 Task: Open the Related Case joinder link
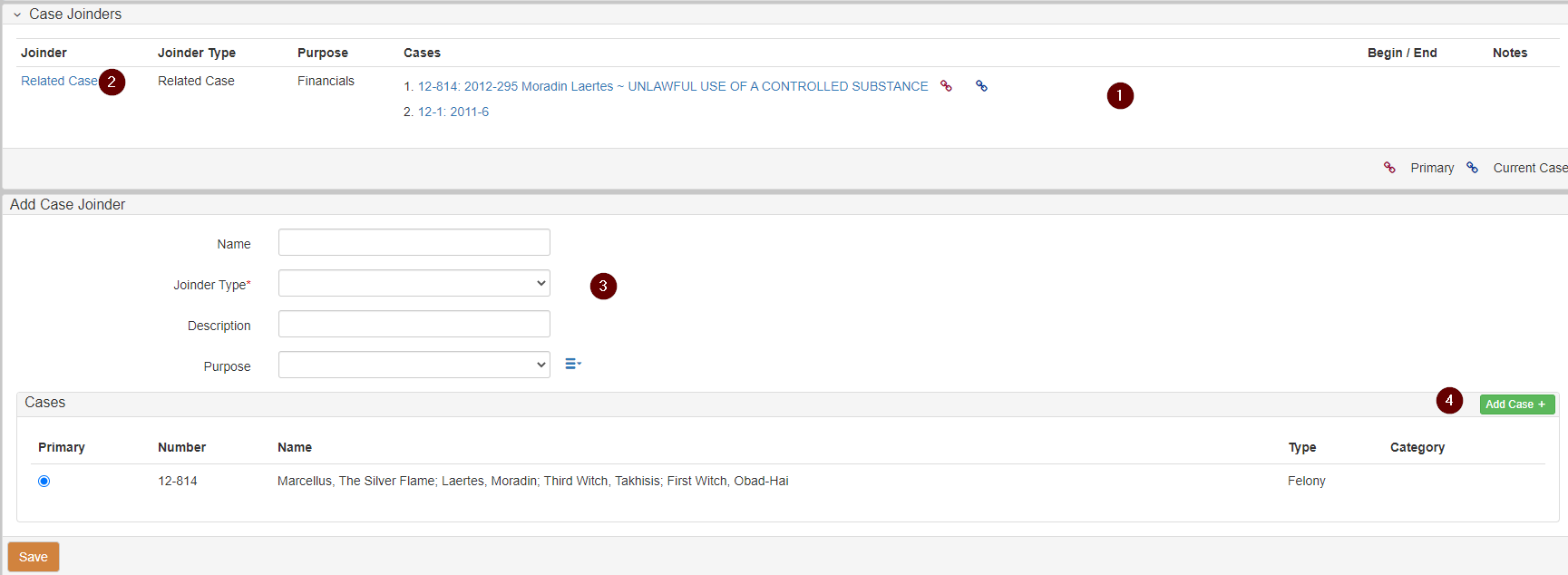click(x=59, y=81)
